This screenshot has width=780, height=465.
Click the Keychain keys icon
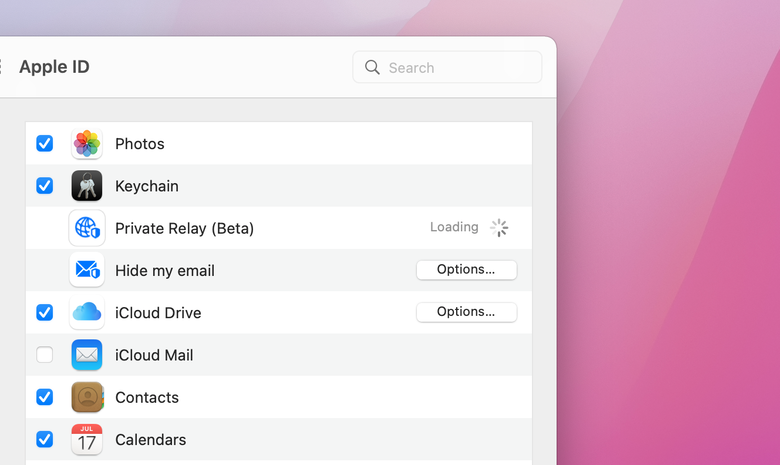(x=87, y=186)
